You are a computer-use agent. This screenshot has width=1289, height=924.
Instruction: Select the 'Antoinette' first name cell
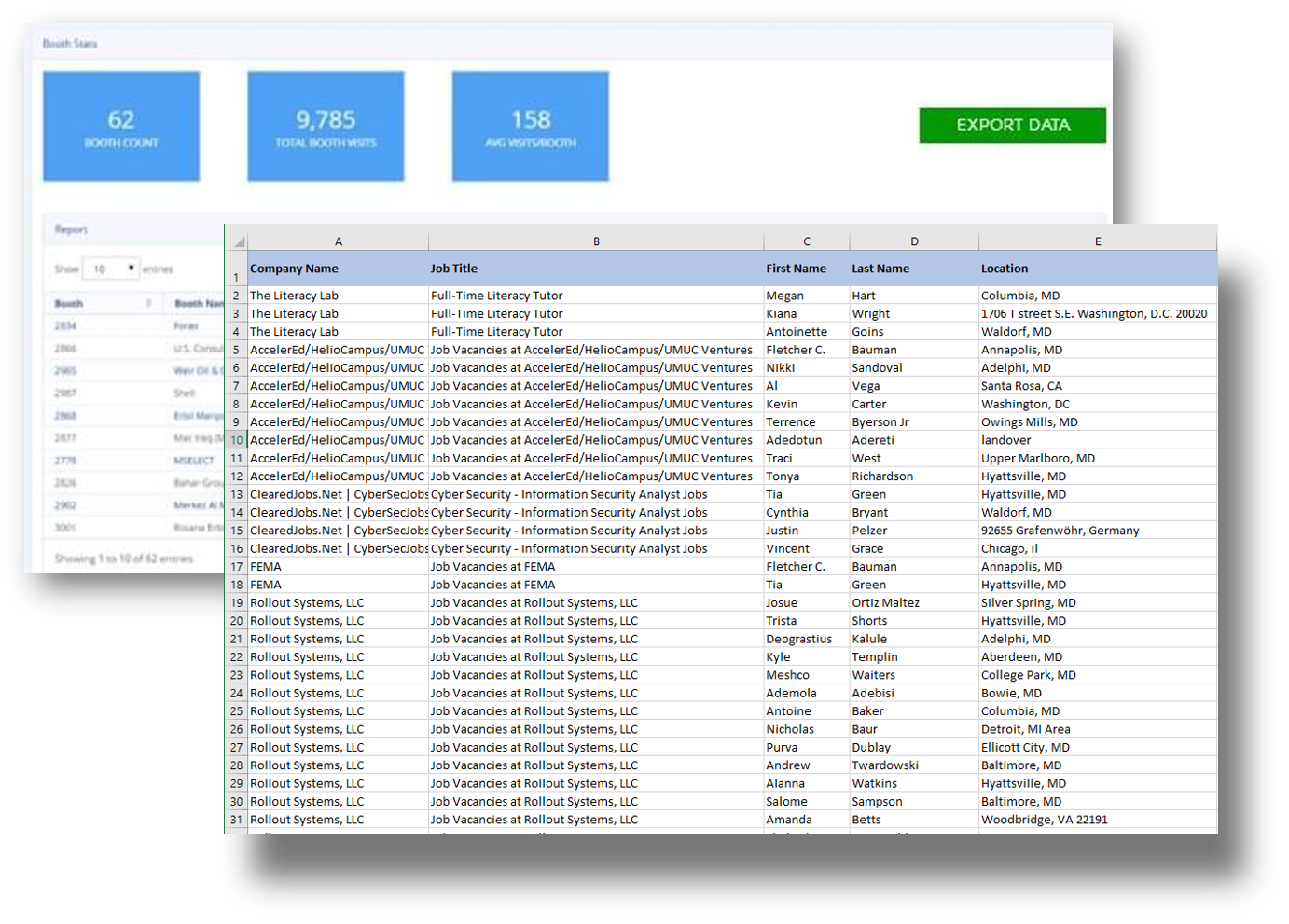tap(807, 332)
